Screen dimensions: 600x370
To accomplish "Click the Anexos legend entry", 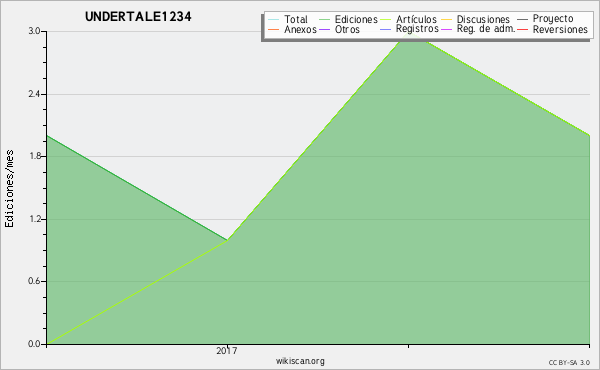I will pyautogui.click(x=292, y=29).
